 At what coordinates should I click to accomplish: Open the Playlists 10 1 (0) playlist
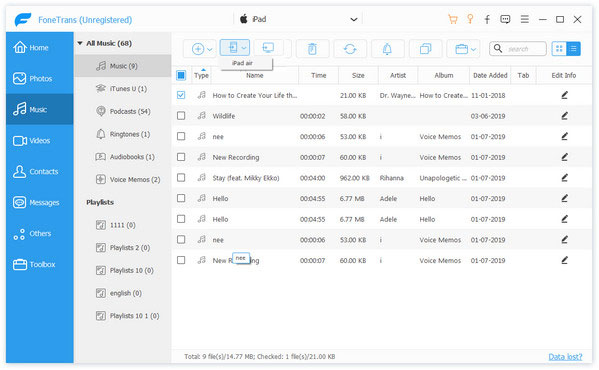[123, 316]
